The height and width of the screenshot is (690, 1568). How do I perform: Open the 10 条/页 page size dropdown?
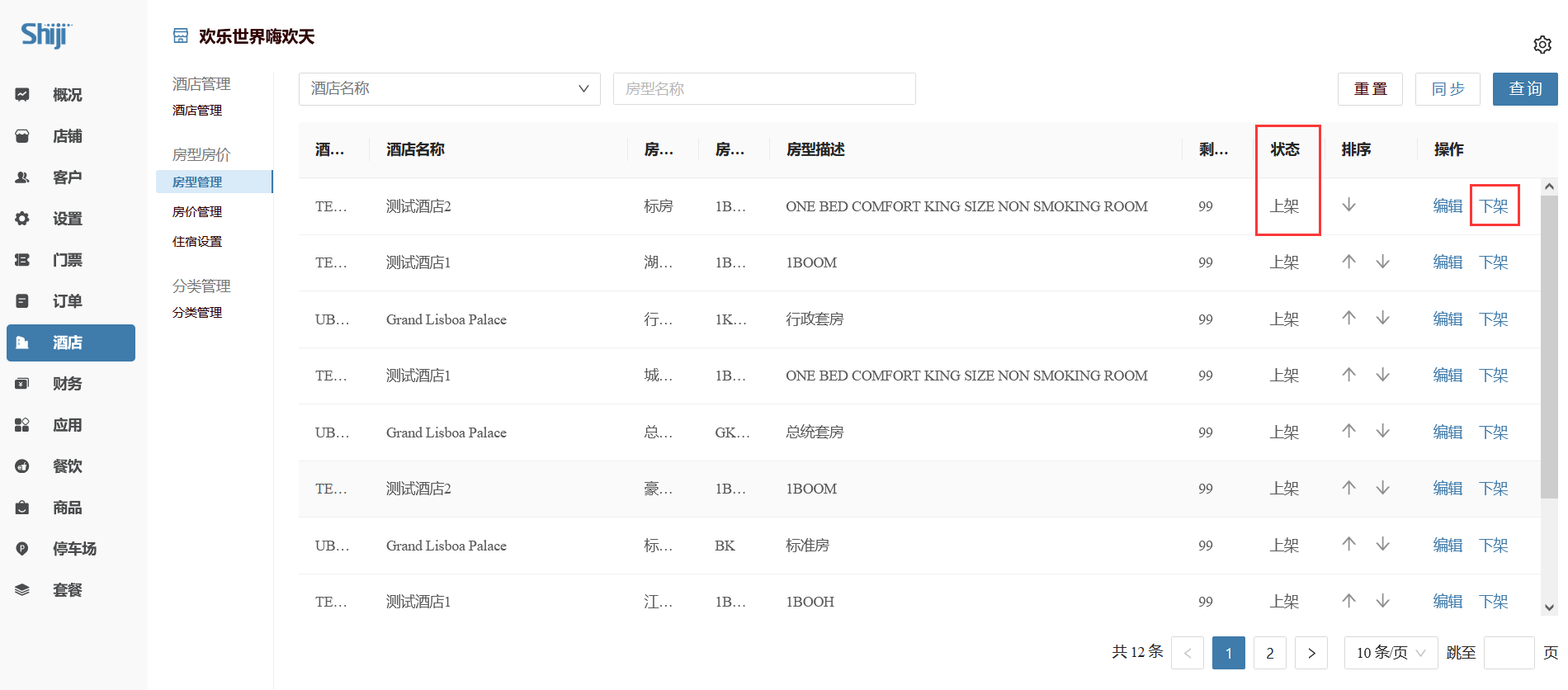(x=1390, y=653)
